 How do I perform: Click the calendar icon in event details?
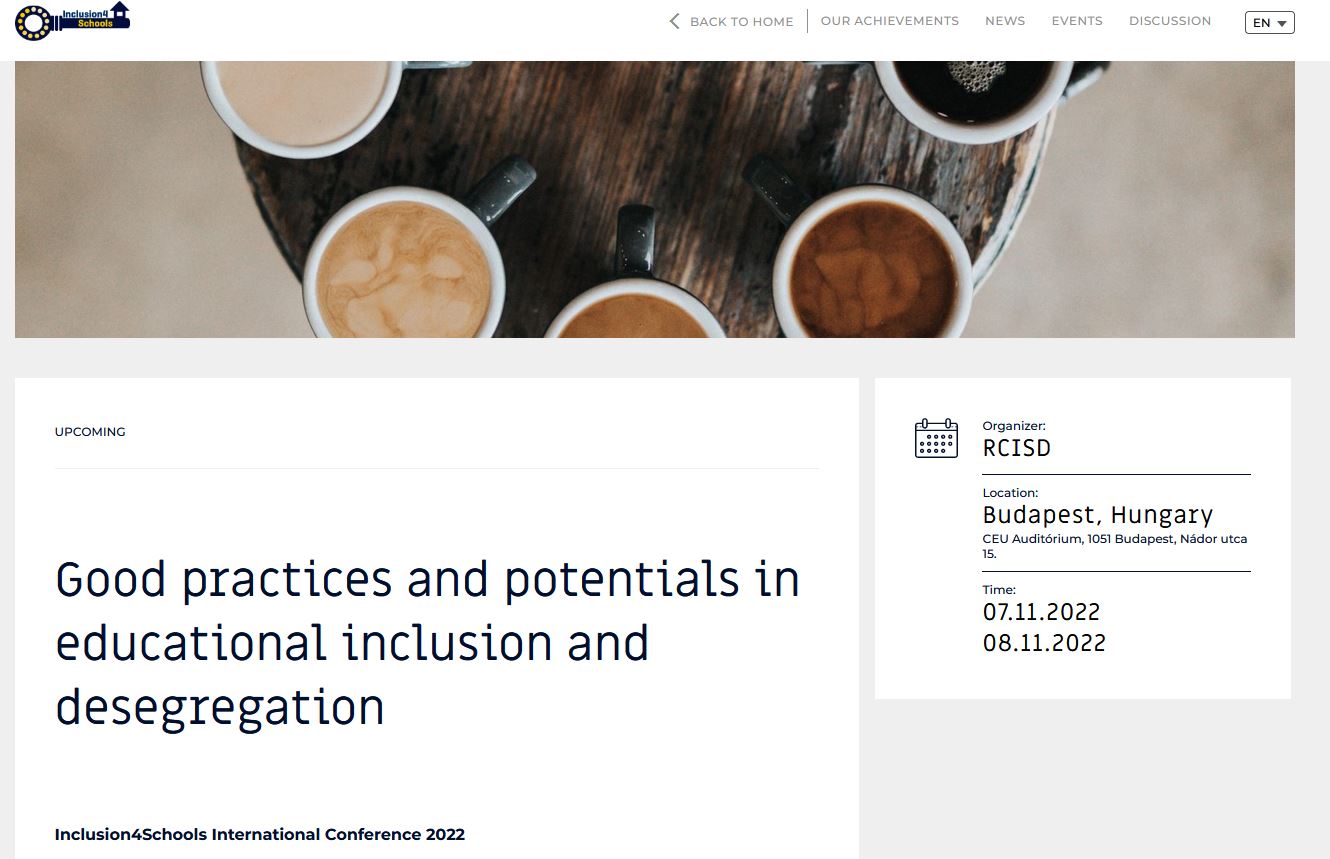tap(936, 438)
